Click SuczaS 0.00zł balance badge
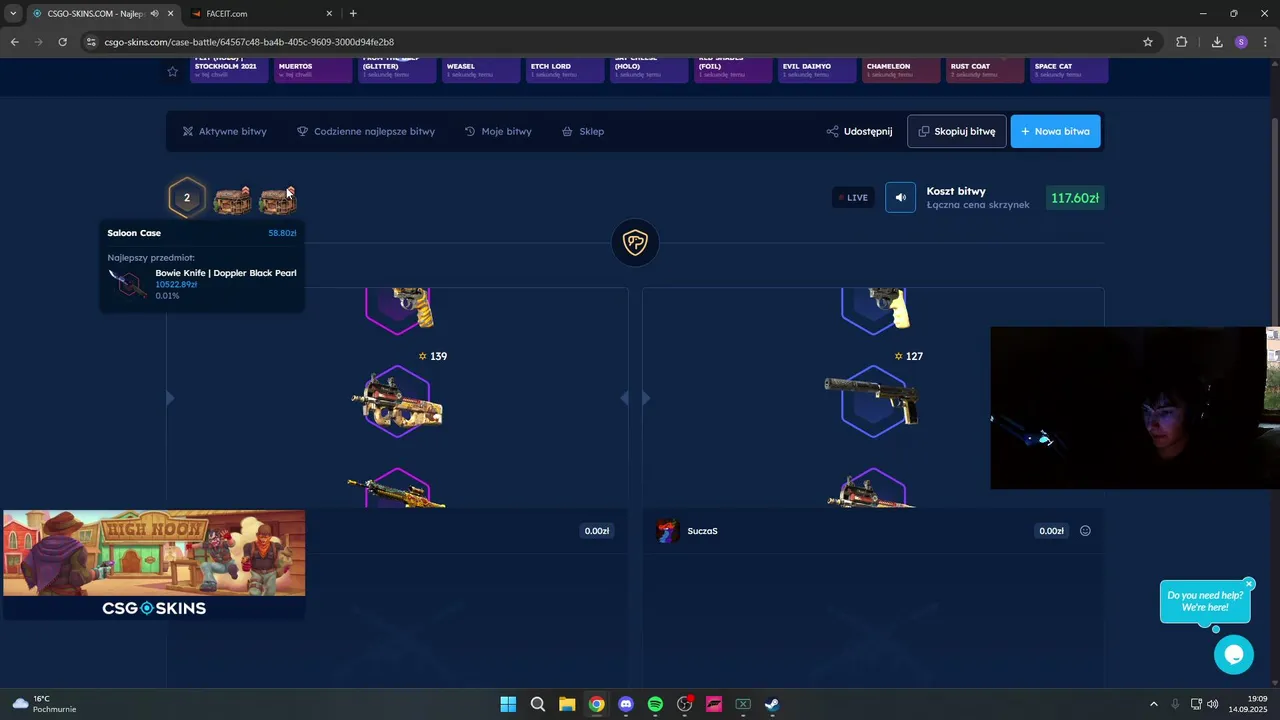 pos(1051,531)
